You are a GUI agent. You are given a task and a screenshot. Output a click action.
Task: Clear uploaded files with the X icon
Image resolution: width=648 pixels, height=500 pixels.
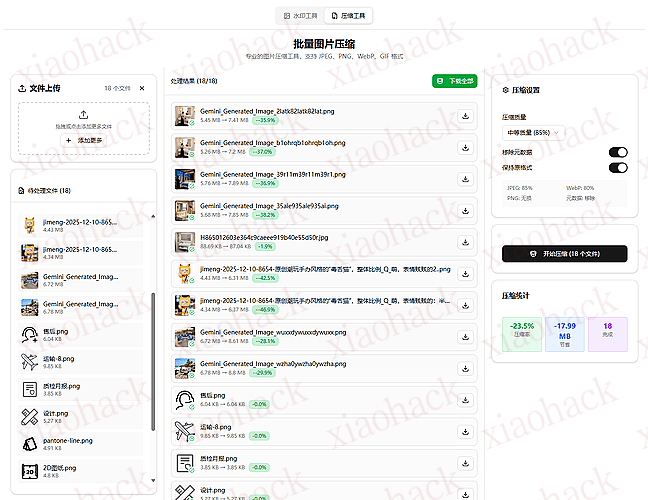coord(141,88)
